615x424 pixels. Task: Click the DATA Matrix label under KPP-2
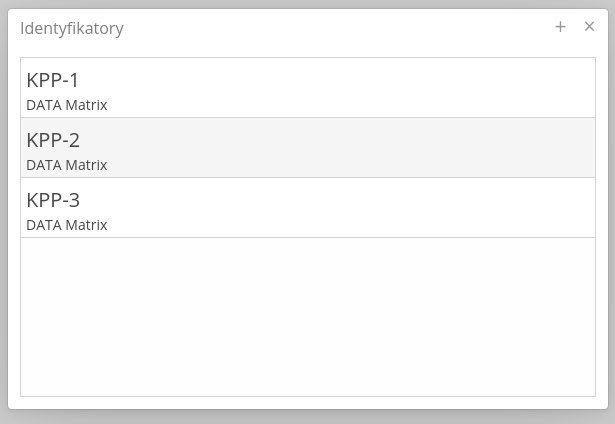[66, 165]
